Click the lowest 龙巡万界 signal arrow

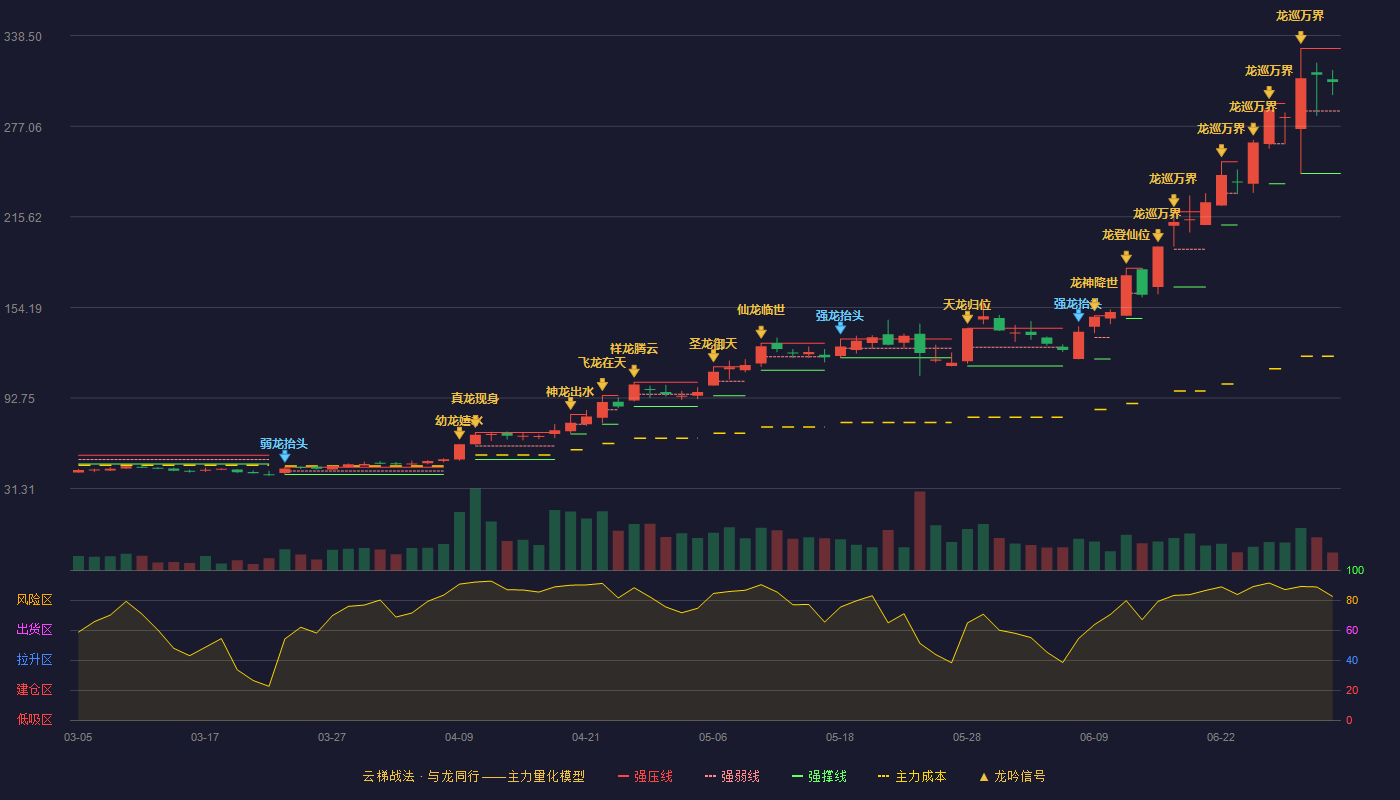click(1158, 235)
